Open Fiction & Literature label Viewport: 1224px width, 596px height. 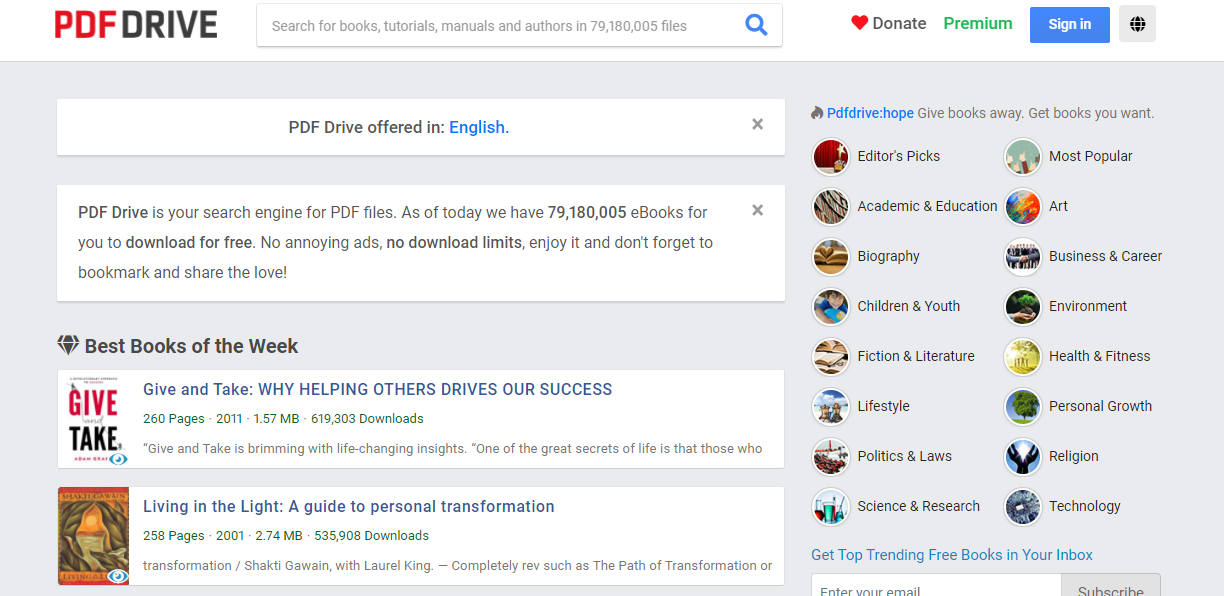coord(915,356)
